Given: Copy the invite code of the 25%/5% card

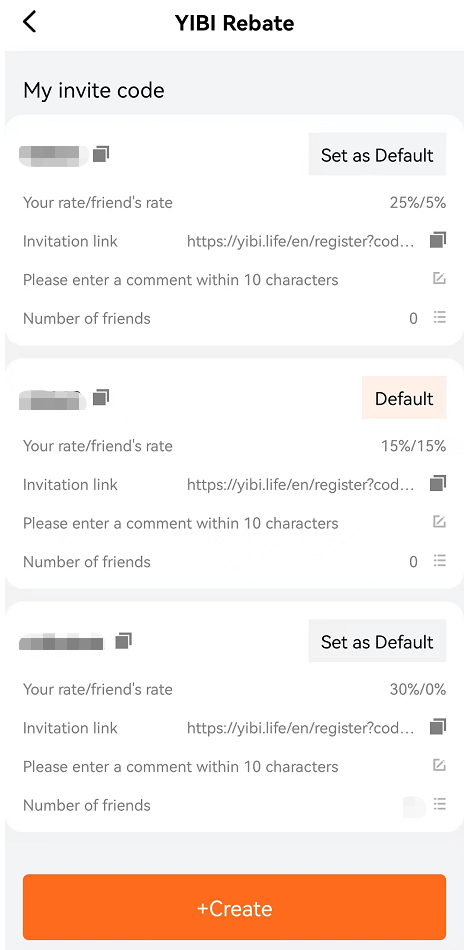Looking at the screenshot, I should tap(101, 154).
